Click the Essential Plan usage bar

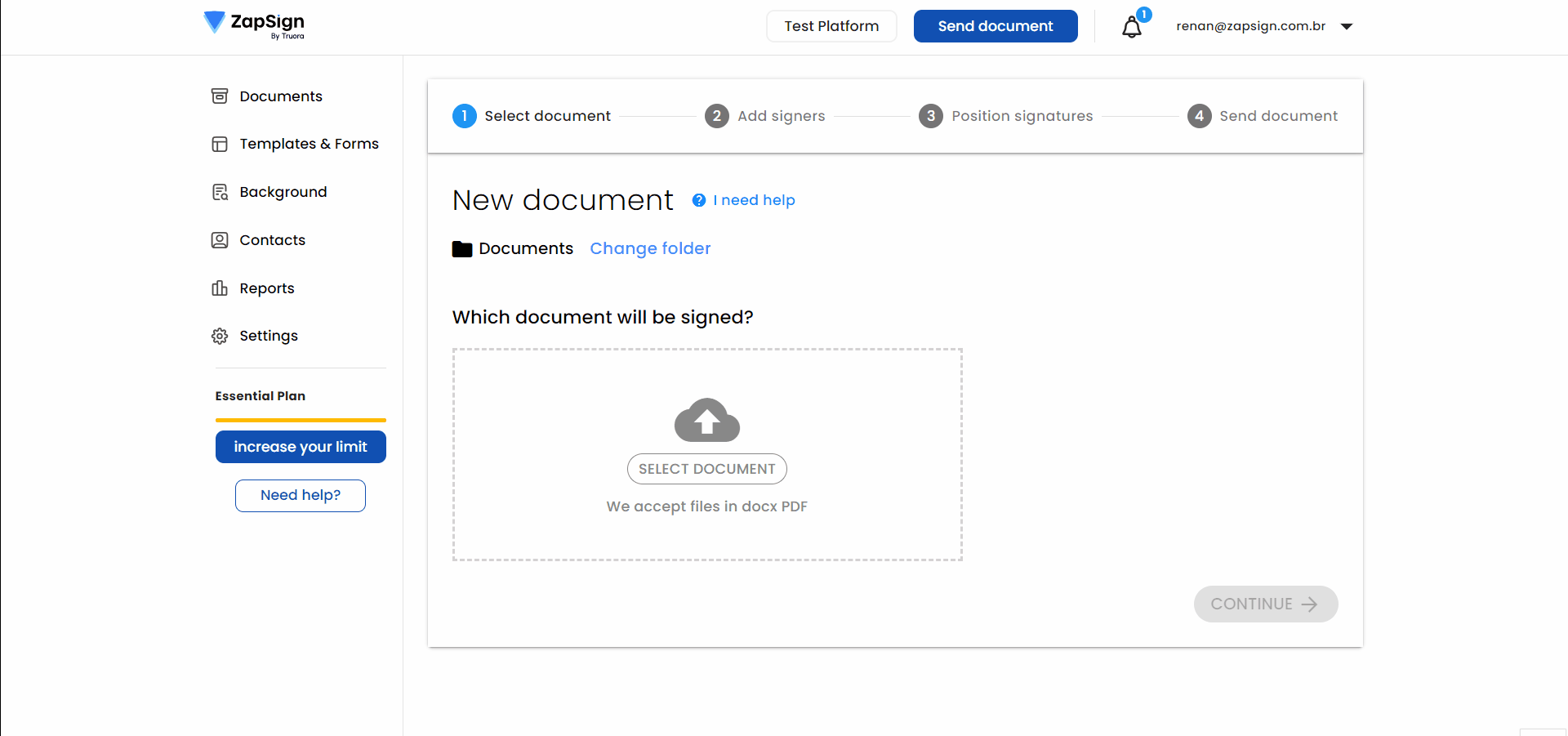[300, 419]
